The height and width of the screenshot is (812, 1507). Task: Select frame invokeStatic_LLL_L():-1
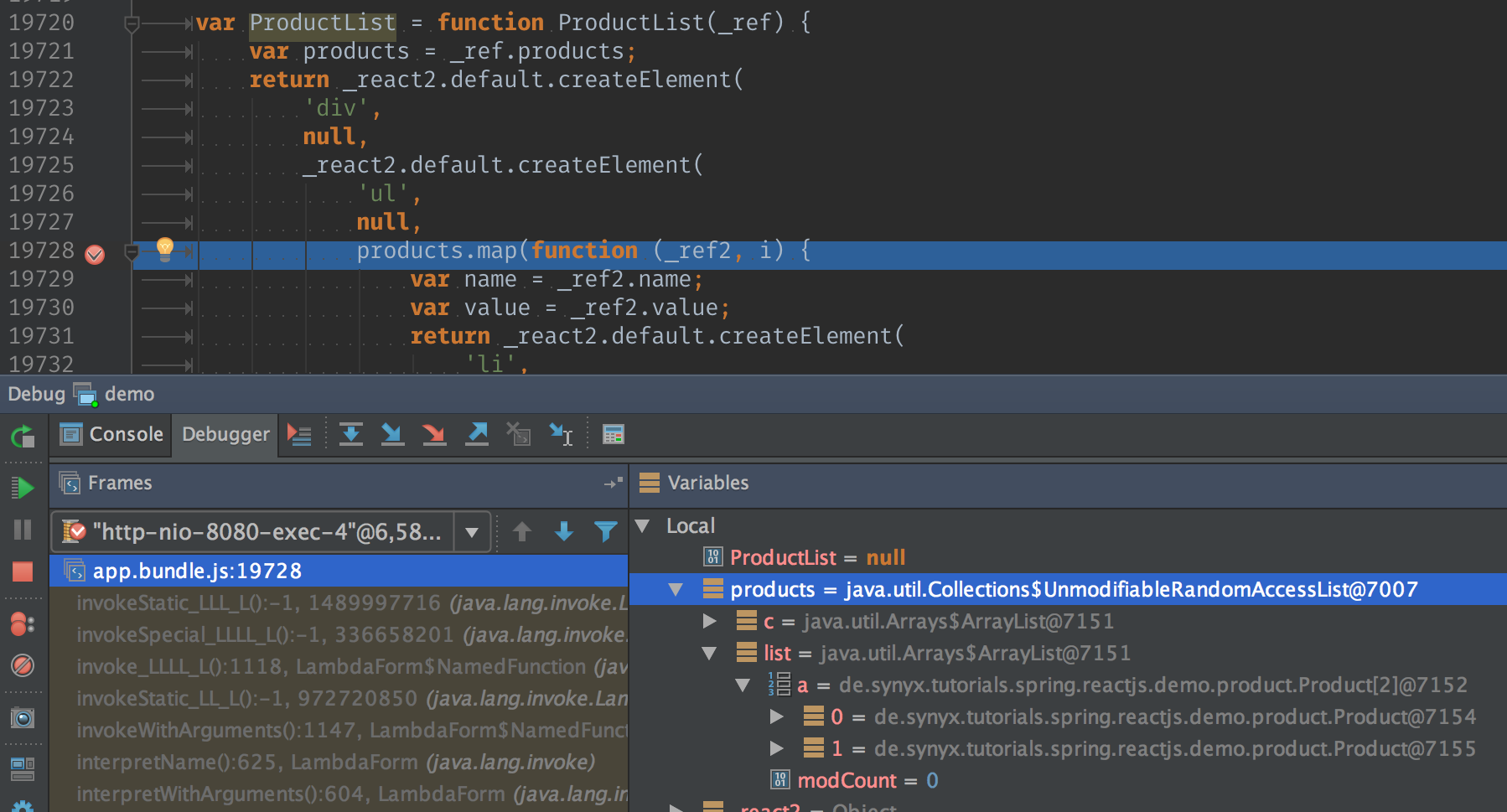coord(339,603)
